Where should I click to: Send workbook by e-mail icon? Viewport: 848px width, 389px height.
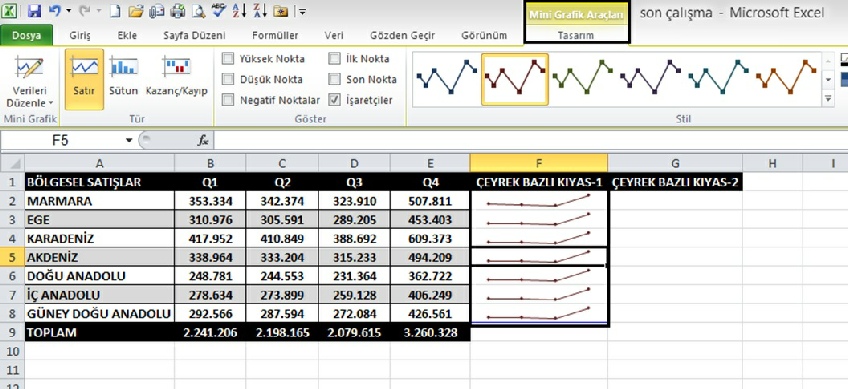(157, 10)
